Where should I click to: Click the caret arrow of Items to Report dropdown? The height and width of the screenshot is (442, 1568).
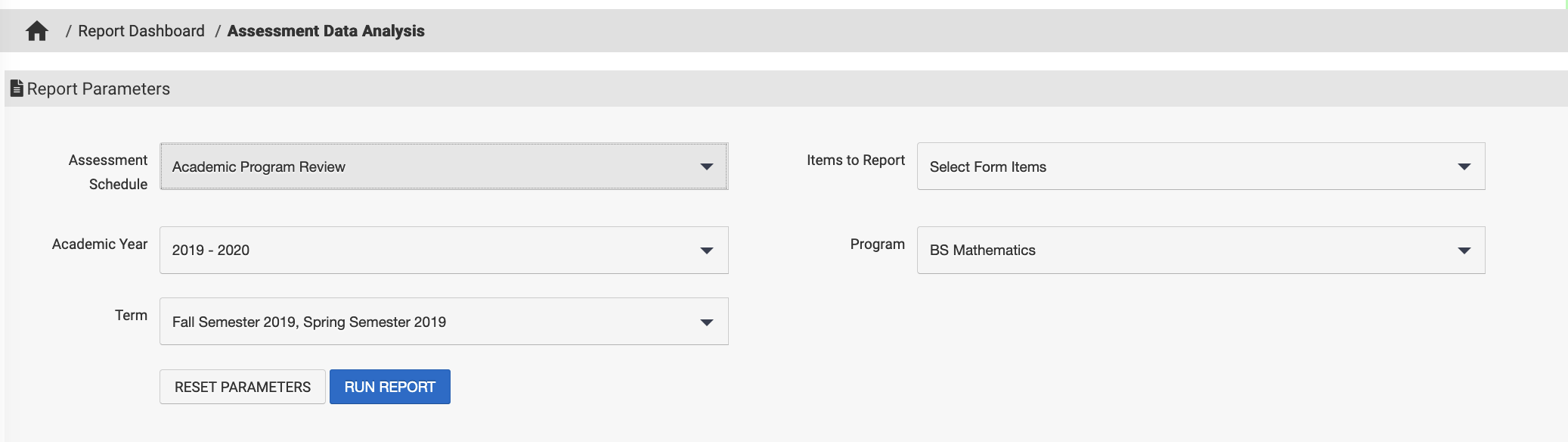[1464, 167]
